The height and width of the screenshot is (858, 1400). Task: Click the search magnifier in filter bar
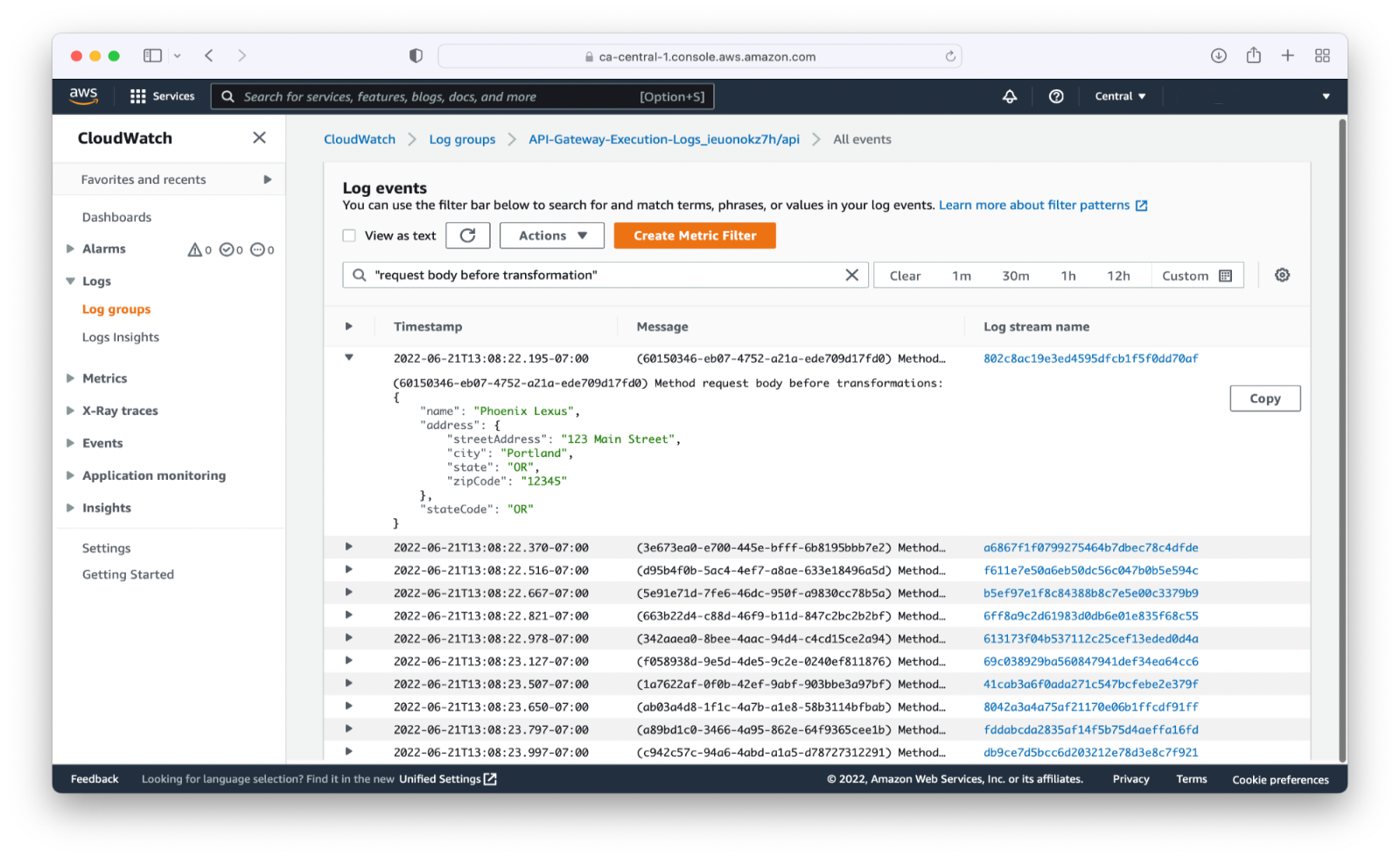(x=359, y=275)
